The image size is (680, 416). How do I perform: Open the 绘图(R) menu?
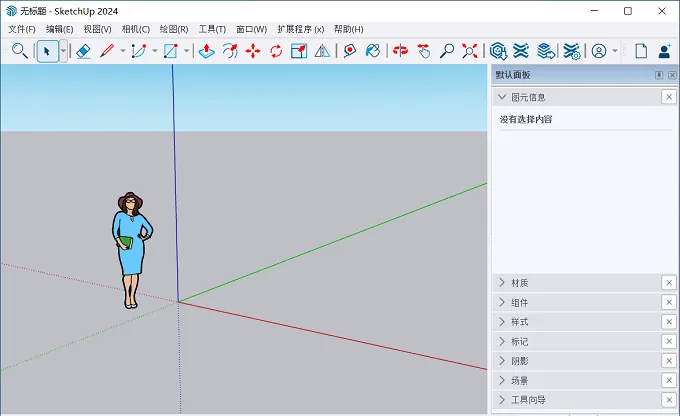pos(174,29)
